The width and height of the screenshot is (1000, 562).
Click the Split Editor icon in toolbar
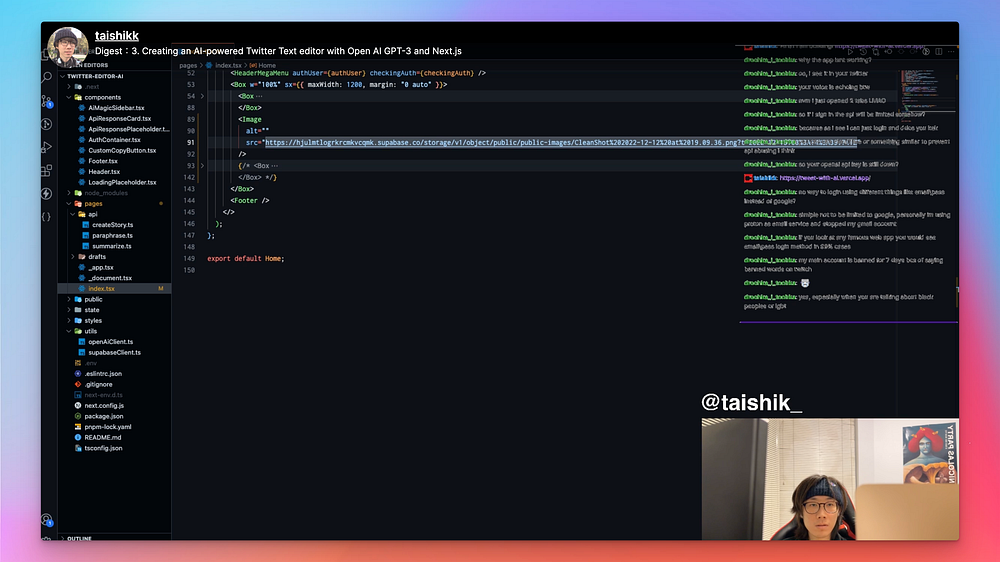click(939, 52)
